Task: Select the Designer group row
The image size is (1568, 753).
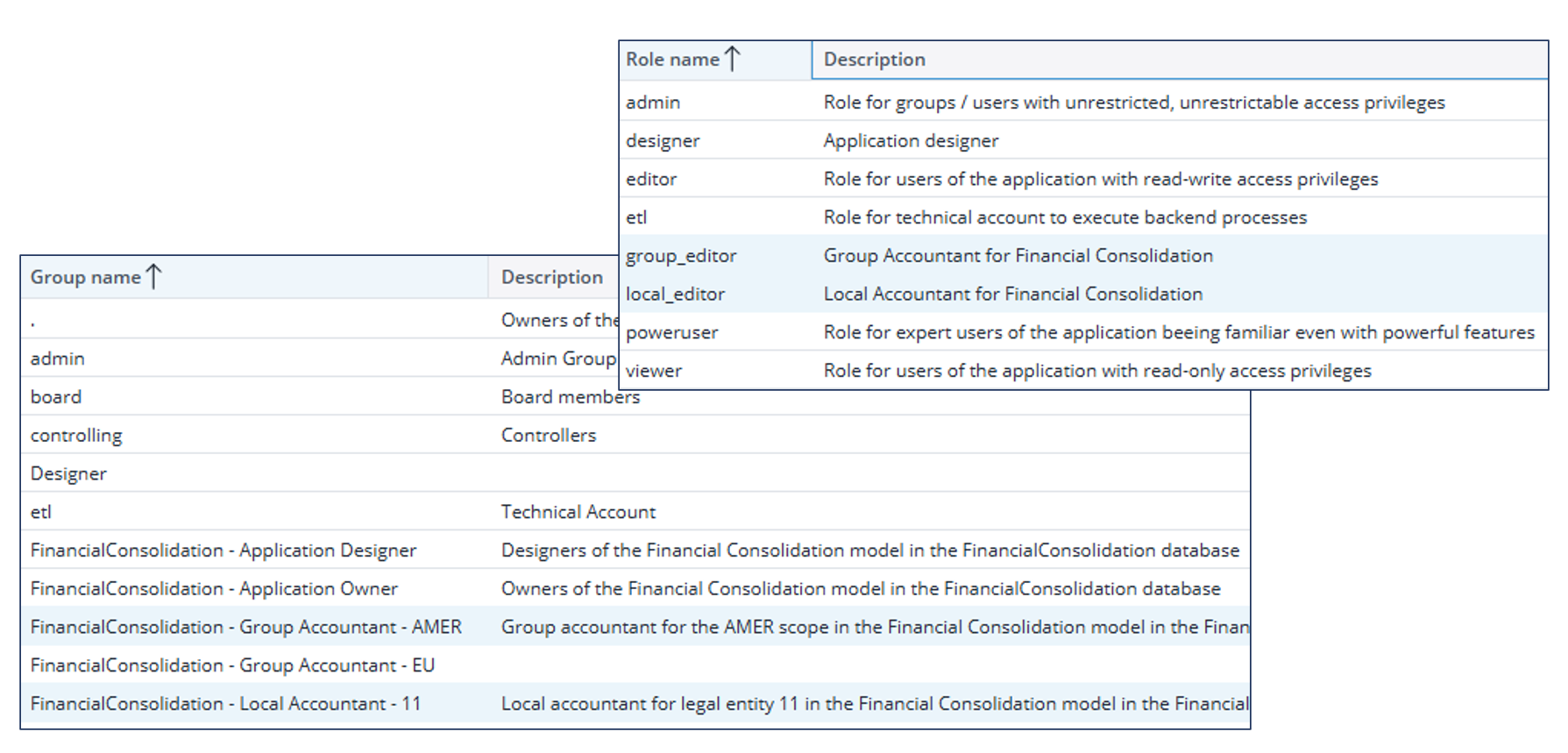Action: click(635, 473)
